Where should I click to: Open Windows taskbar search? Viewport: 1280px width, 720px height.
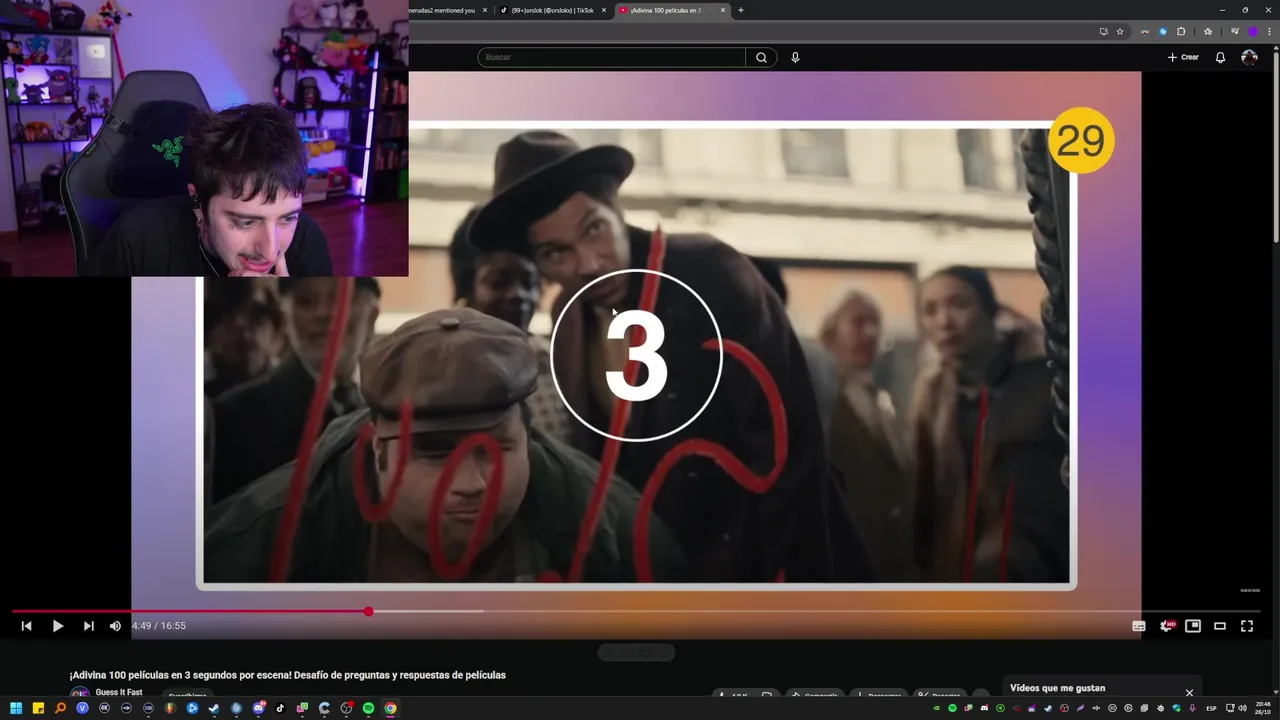pyautogui.click(x=60, y=708)
